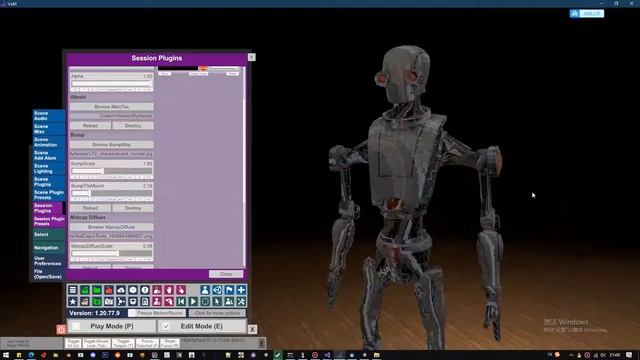Click Reset Focus (R) button

pos(170,343)
